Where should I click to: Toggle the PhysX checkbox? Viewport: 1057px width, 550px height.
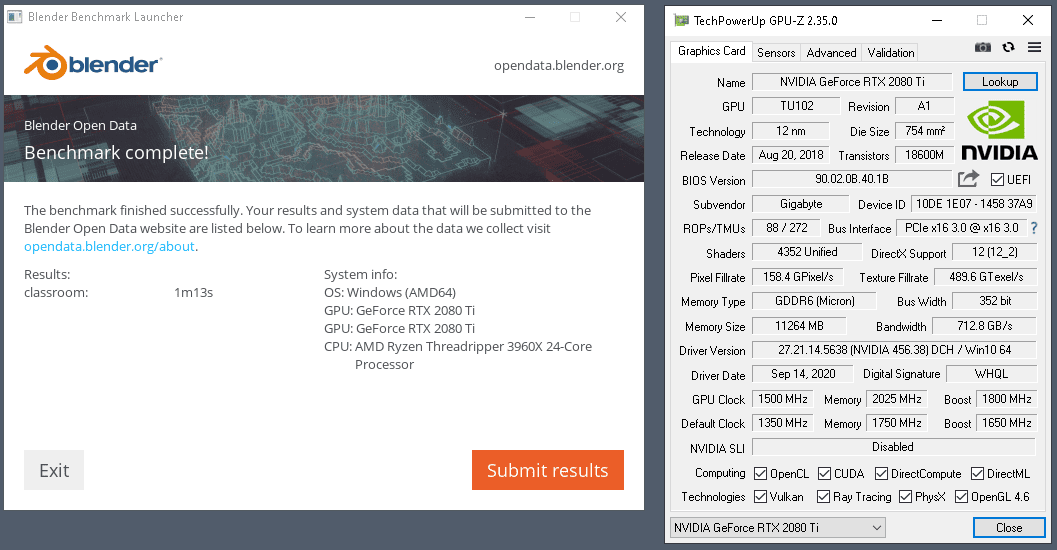905,497
